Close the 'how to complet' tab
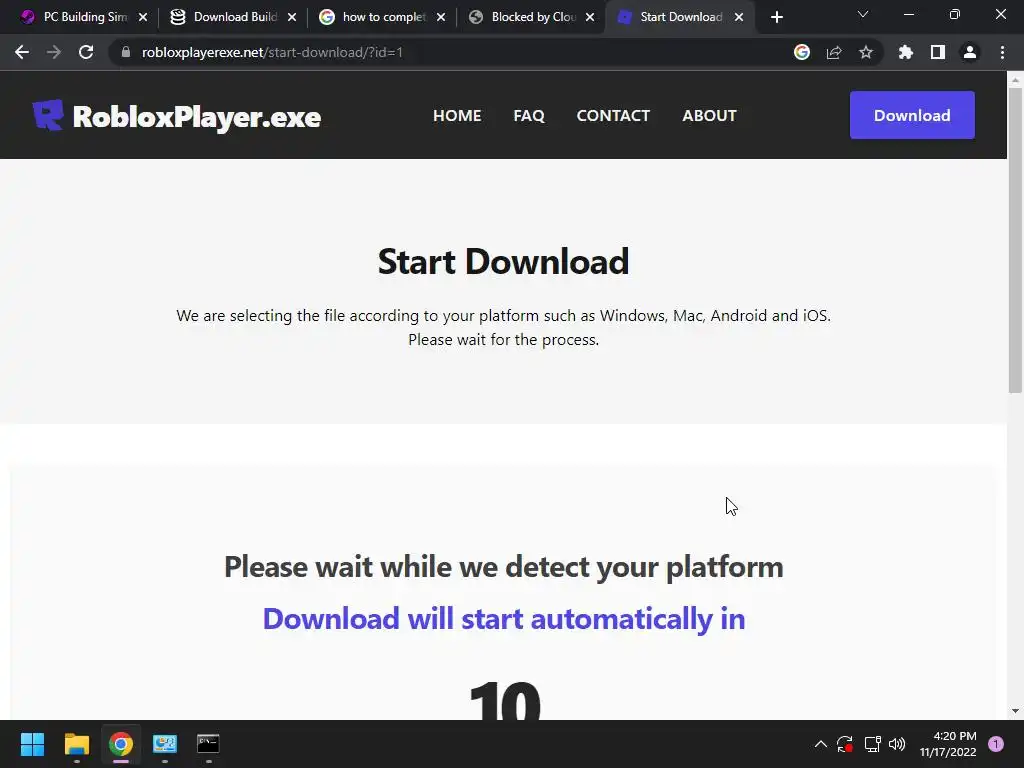The height and width of the screenshot is (768, 1024). point(441,17)
